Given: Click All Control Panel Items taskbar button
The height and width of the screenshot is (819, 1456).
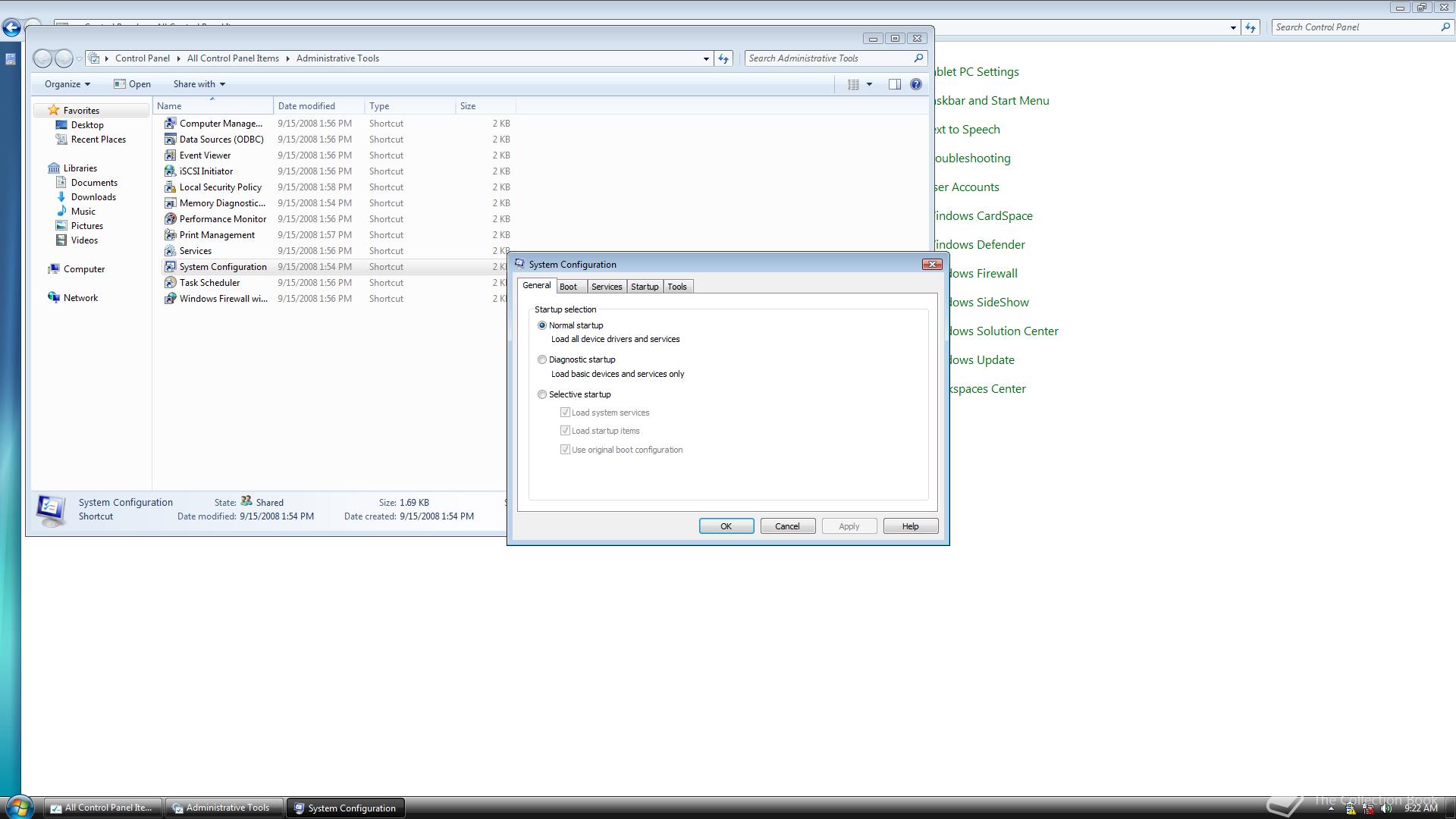Looking at the screenshot, I should point(103,808).
